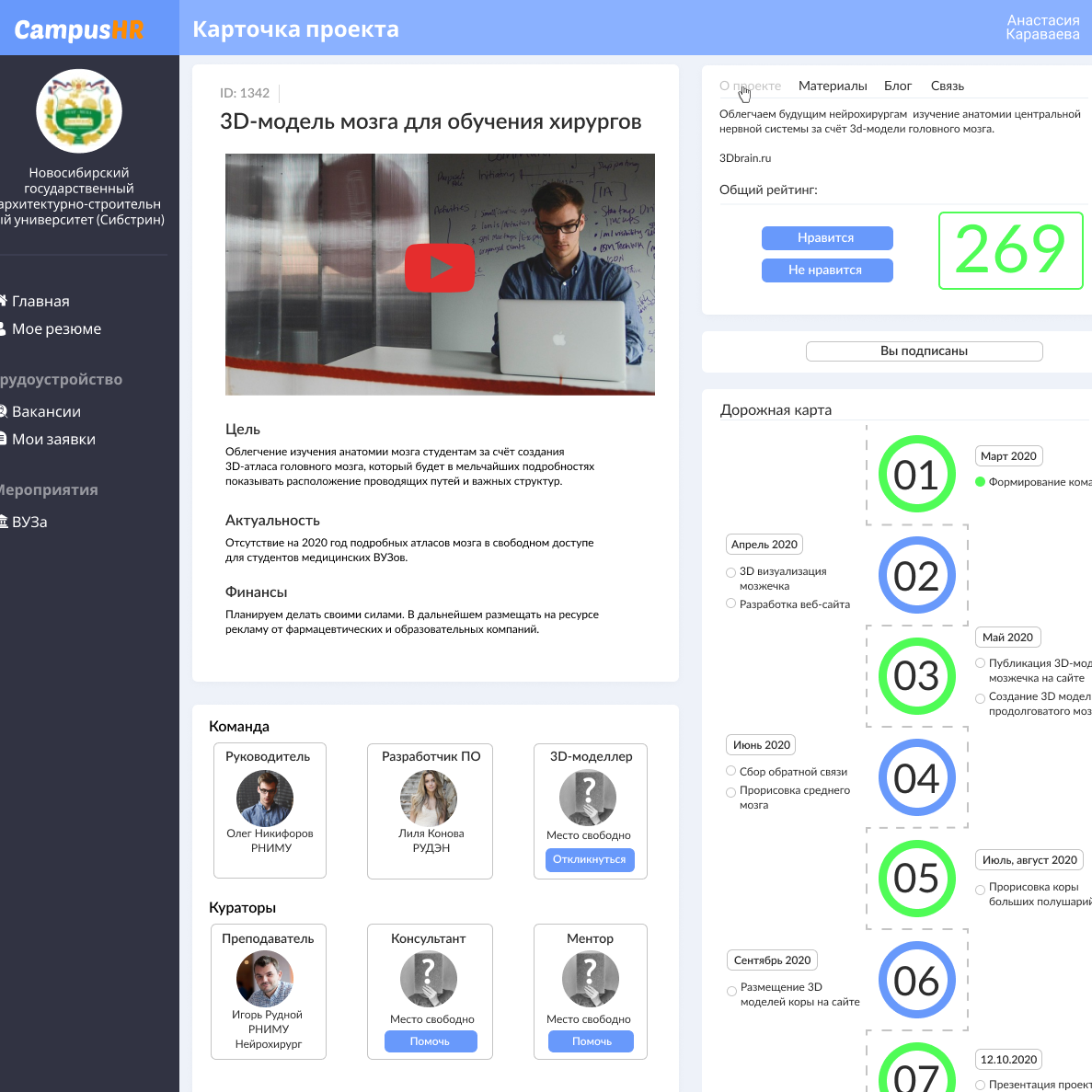Click Помочь under Консультант
The height and width of the screenshot is (1092, 1092).
click(431, 1041)
